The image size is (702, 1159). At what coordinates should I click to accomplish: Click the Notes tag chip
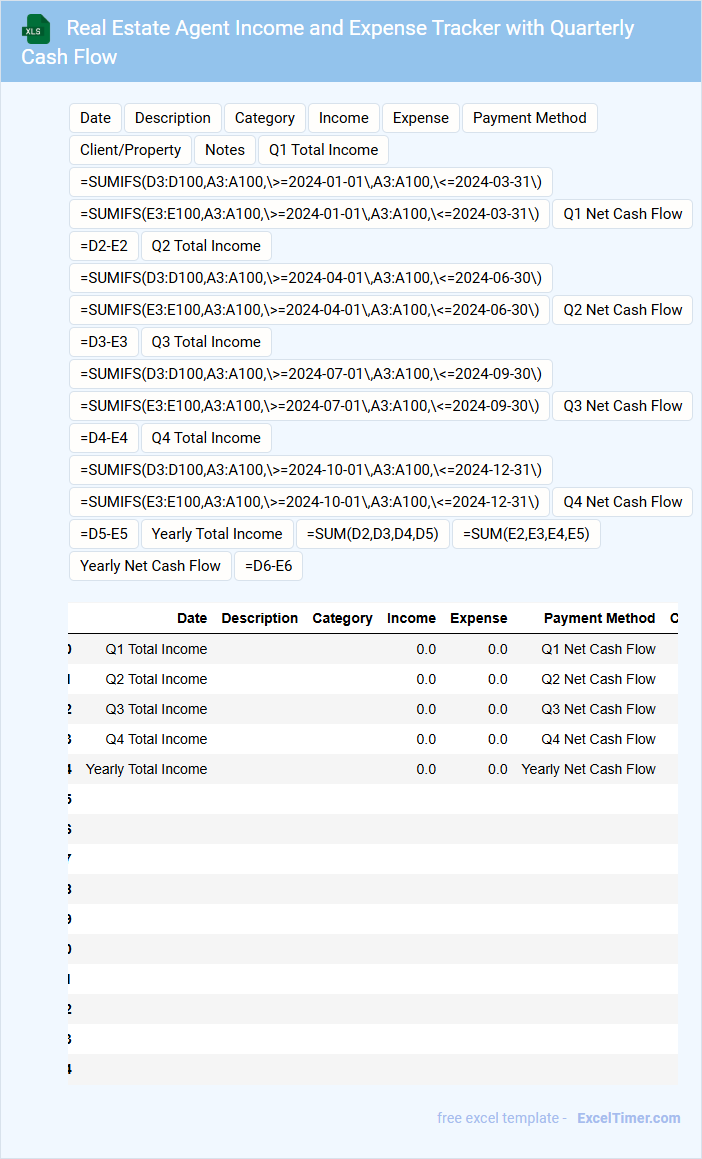tap(225, 150)
